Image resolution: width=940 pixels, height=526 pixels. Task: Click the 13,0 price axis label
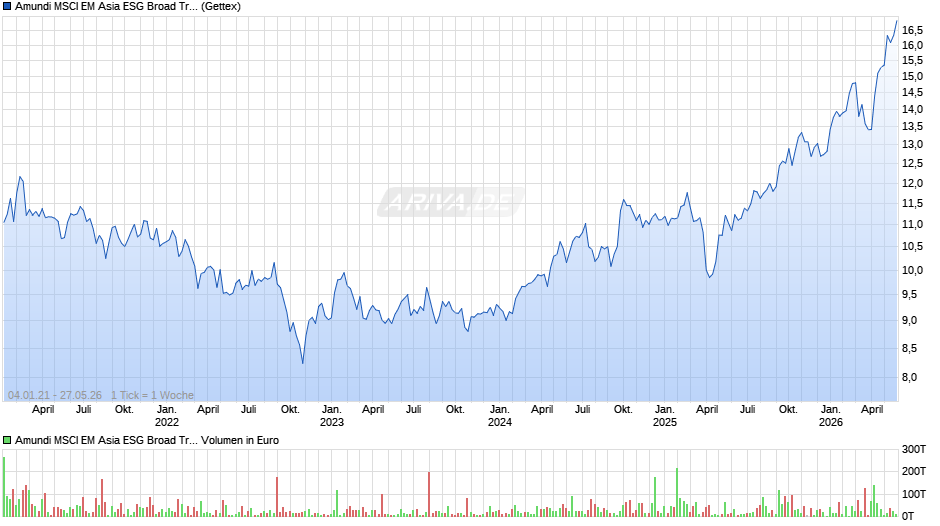(x=912, y=144)
